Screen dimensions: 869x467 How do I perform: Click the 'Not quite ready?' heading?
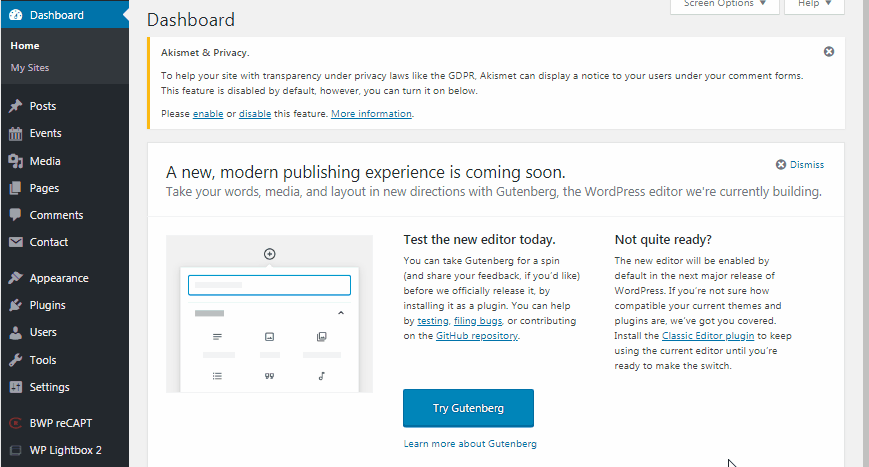click(663, 240)
